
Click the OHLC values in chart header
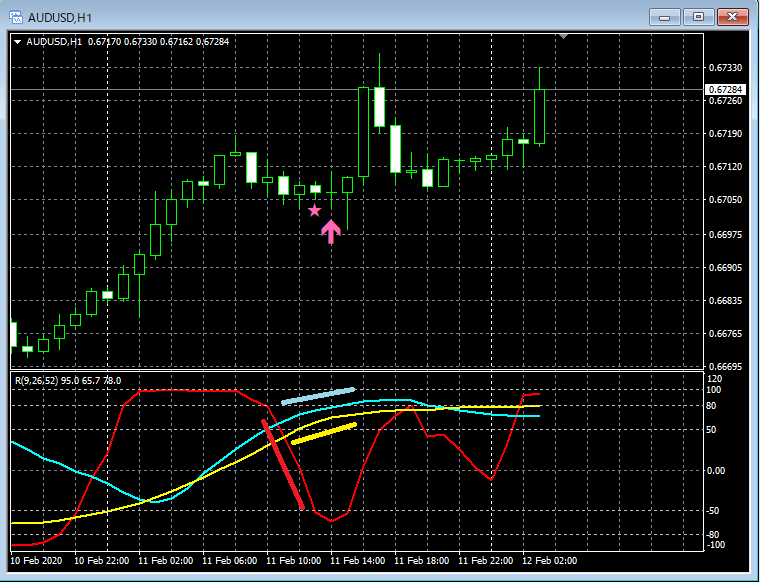coord(158,42)
